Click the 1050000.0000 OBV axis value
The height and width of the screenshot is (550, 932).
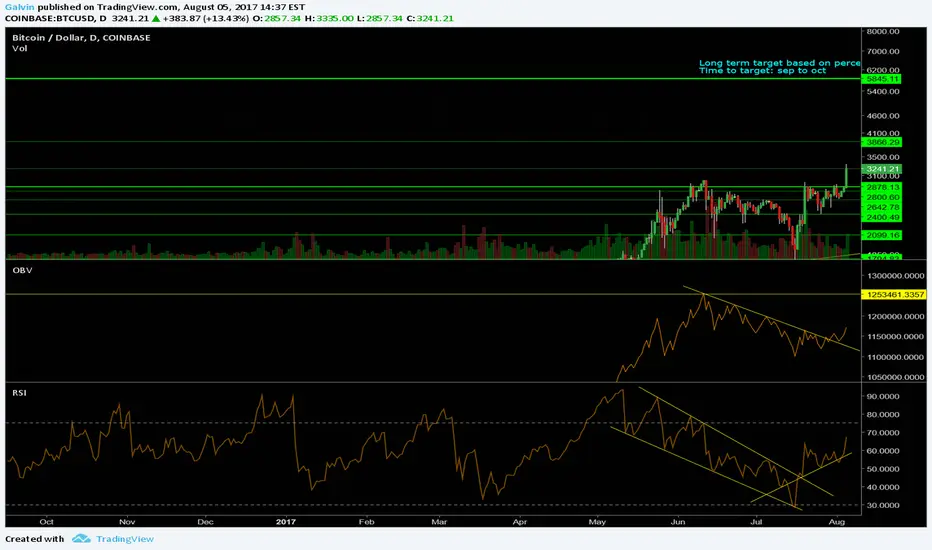pos(896,378)
